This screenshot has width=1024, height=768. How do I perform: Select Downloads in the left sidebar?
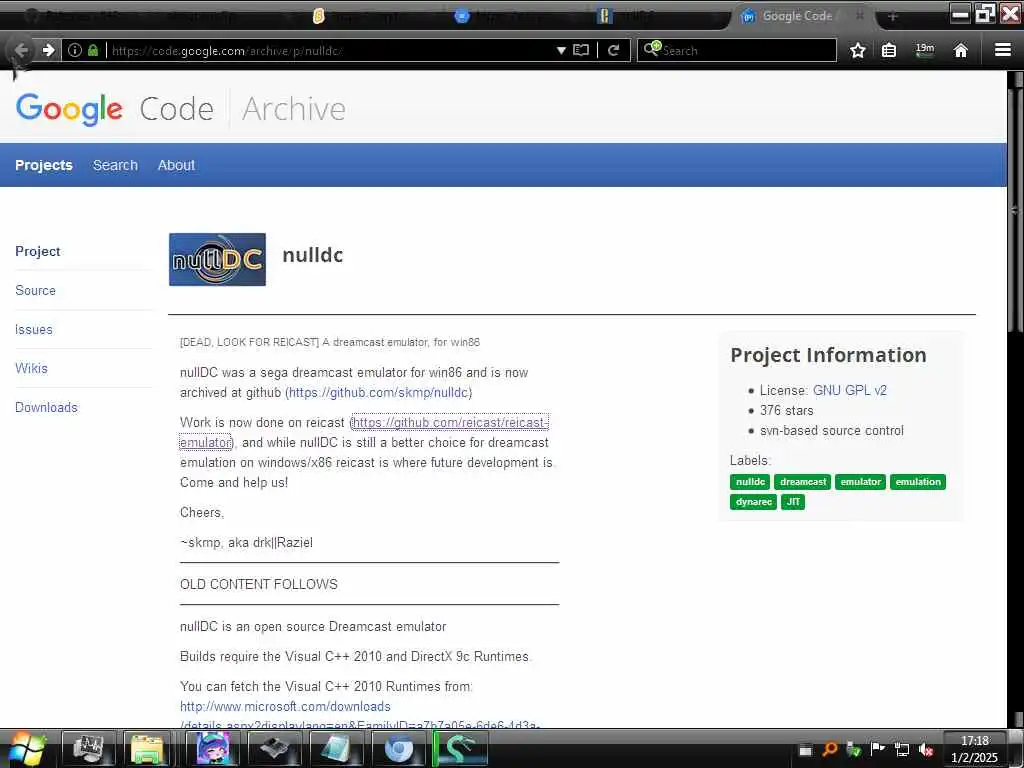tap(46, 408)
